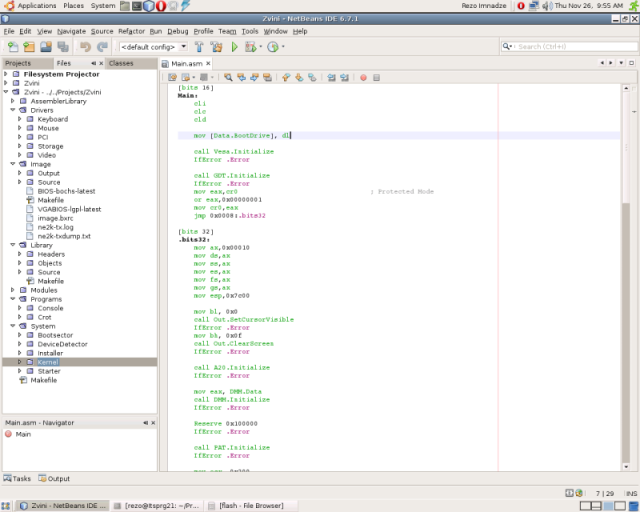Click Find Previous Occurrence editor icon
The image size is (640, 512).
(241, 77)
